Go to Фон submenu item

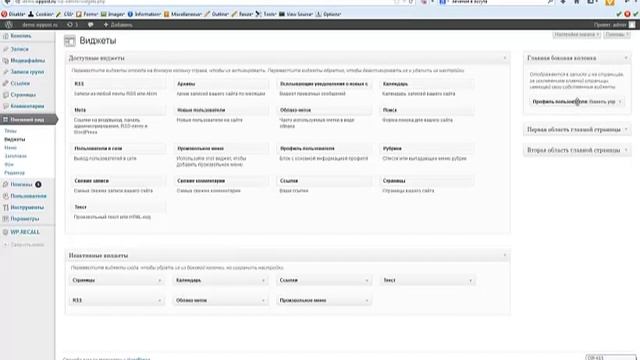tap(9, 164)
